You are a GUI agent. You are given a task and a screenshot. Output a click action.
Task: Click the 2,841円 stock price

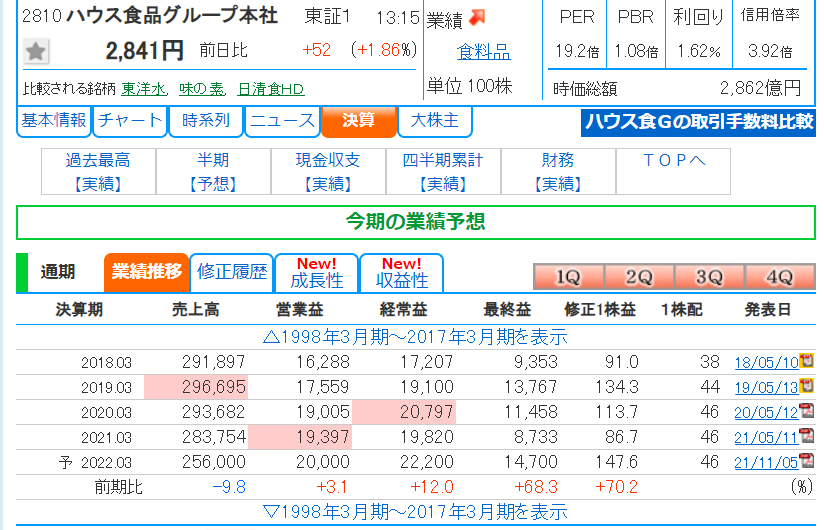[x=145, y=51]
